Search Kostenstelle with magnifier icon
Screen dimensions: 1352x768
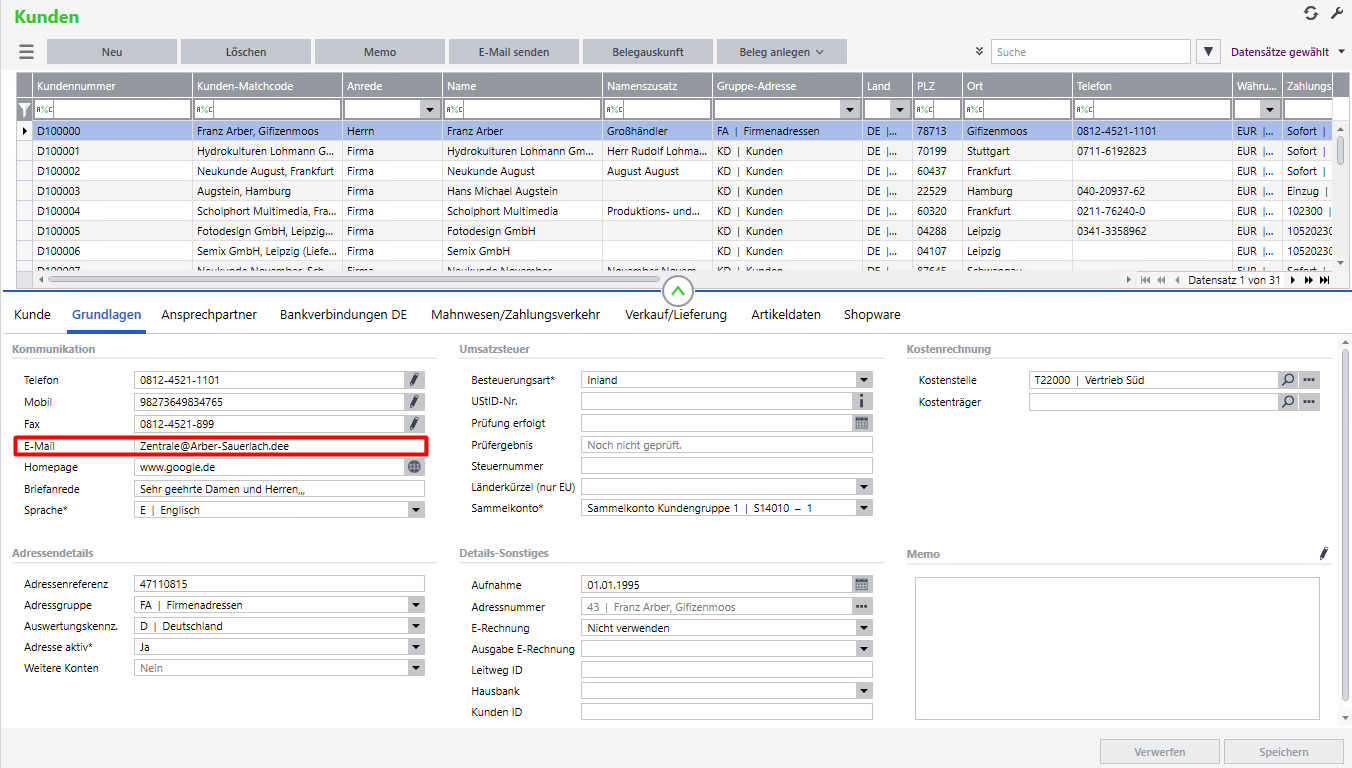coord(1289,380)
